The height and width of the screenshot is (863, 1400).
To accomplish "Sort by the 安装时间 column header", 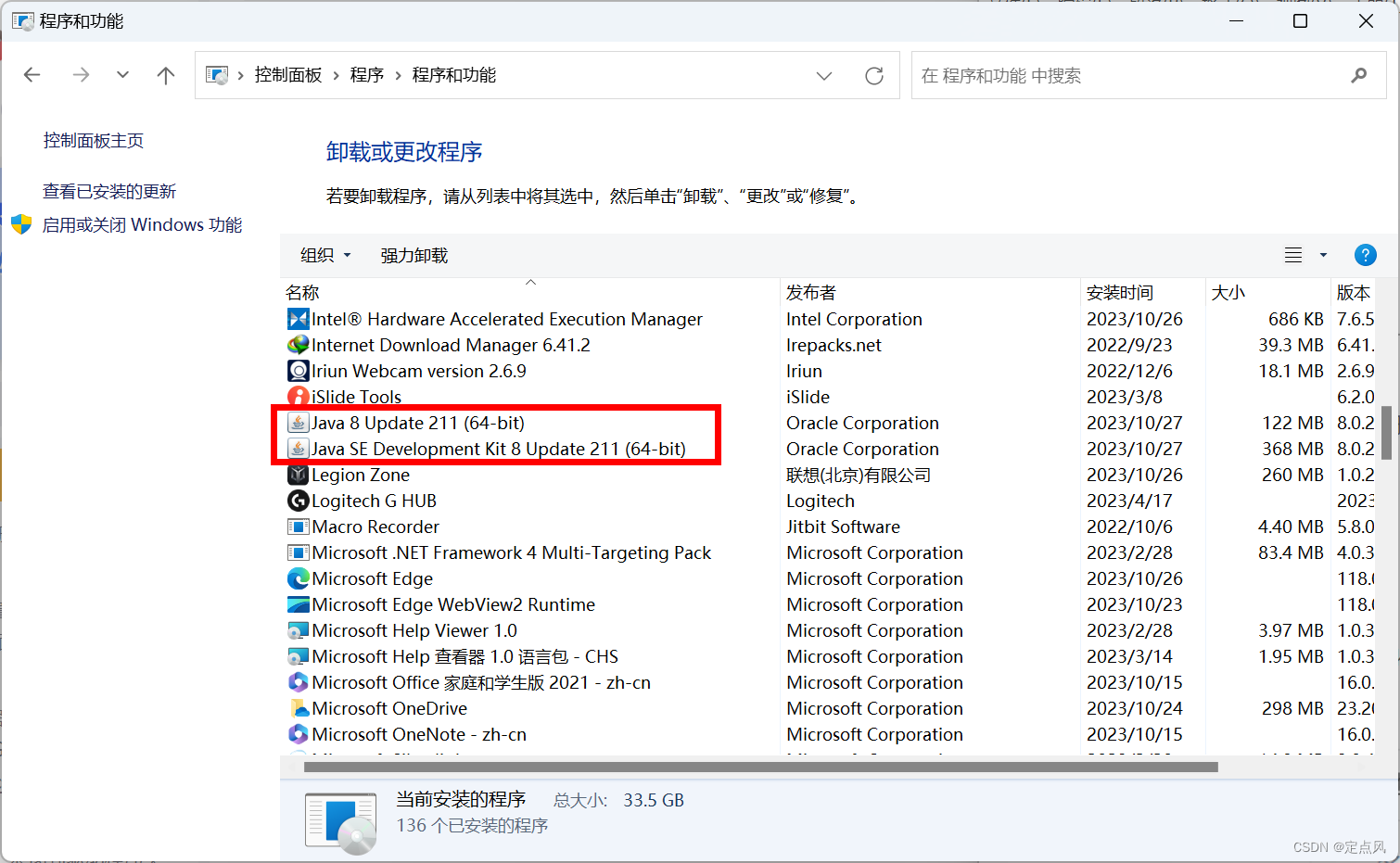I will click(1143, 292).
